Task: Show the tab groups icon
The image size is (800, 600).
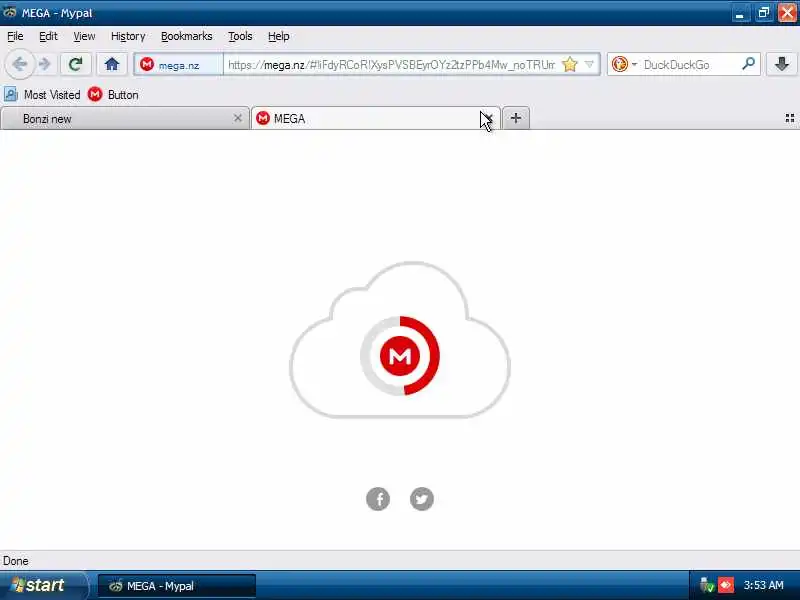Action: click(x=789, y=118)
